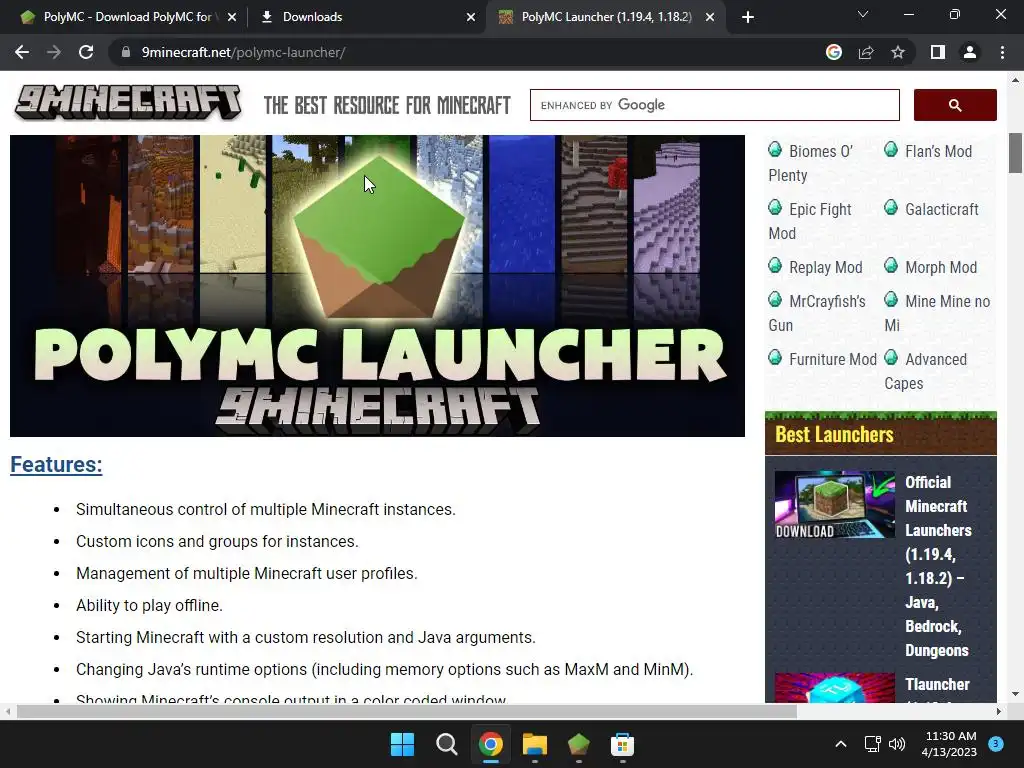Image resolution: width=1024 pixels, height=768 pixels.
Task: Open the Windows Start menu
Action: [x=402, y=744]
